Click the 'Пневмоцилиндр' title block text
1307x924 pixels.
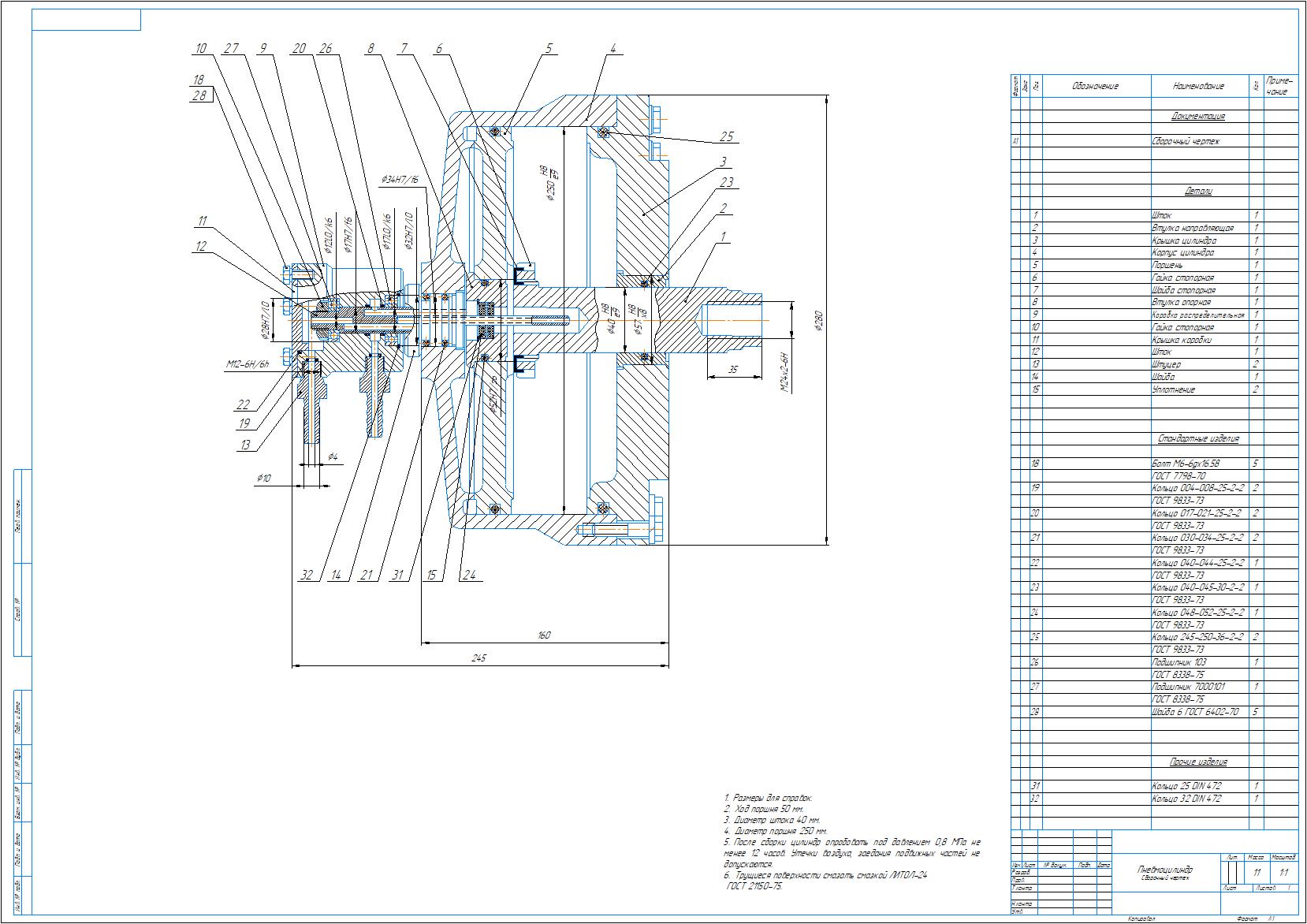pos(1165,870)
